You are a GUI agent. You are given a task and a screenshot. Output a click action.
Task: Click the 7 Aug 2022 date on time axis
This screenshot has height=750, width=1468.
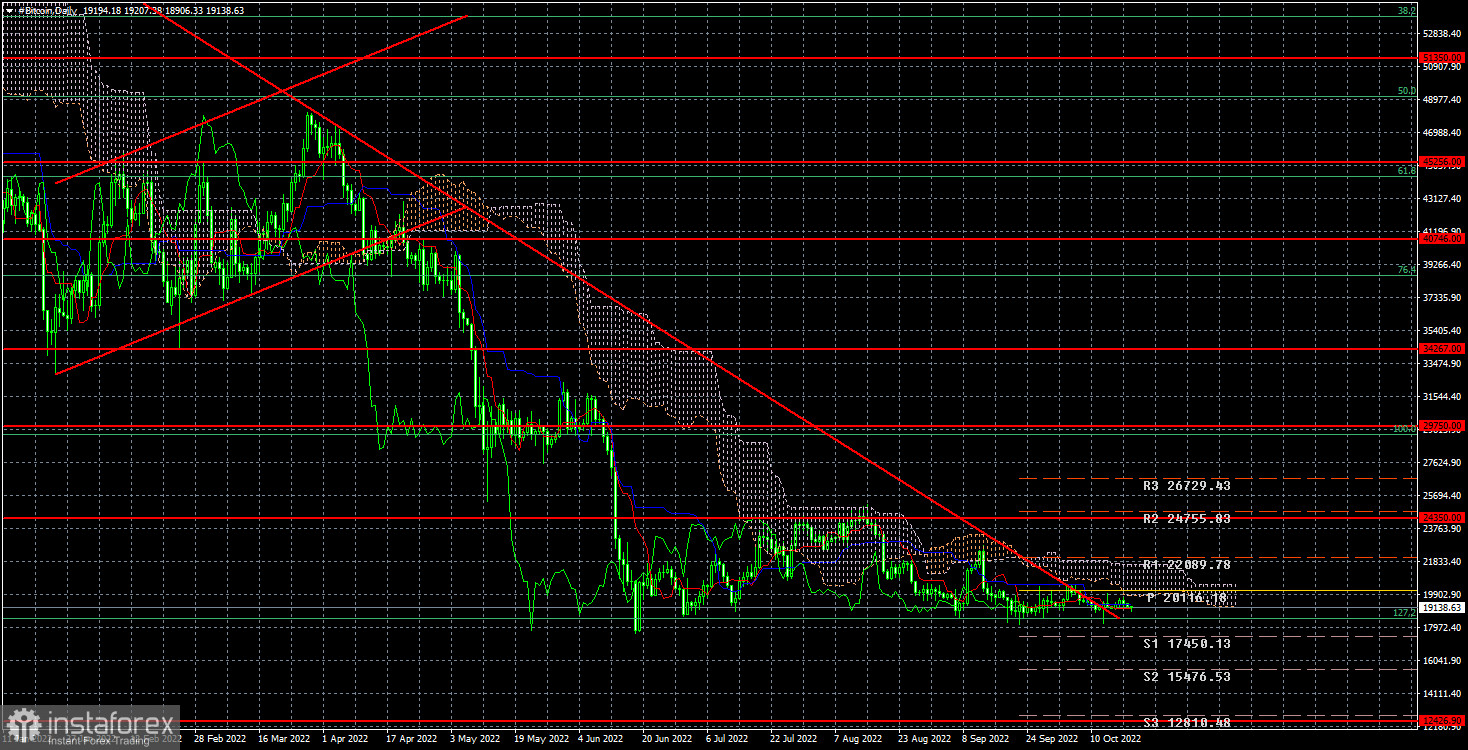click(860, 740)
